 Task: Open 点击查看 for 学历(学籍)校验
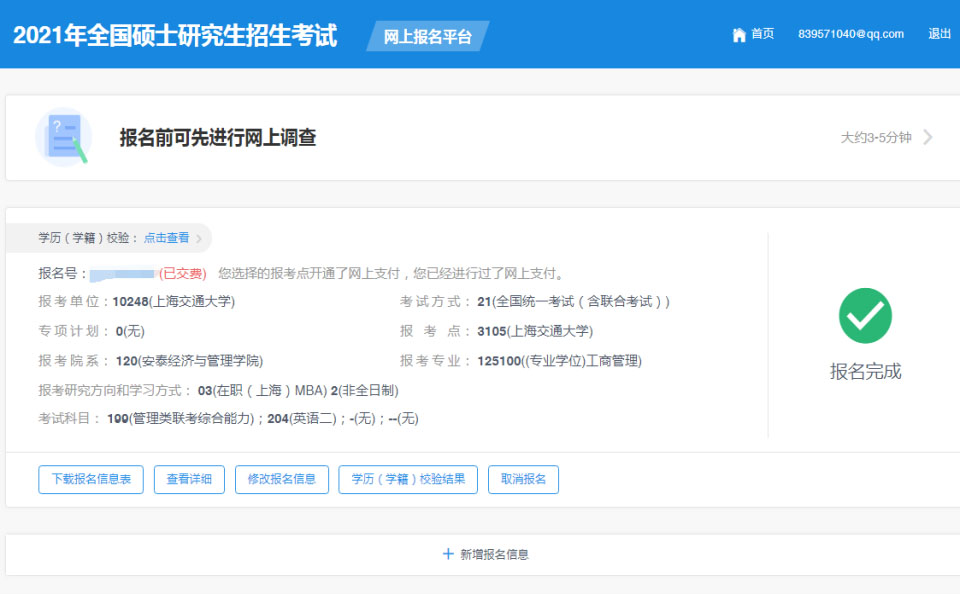[x=166, y=238]
